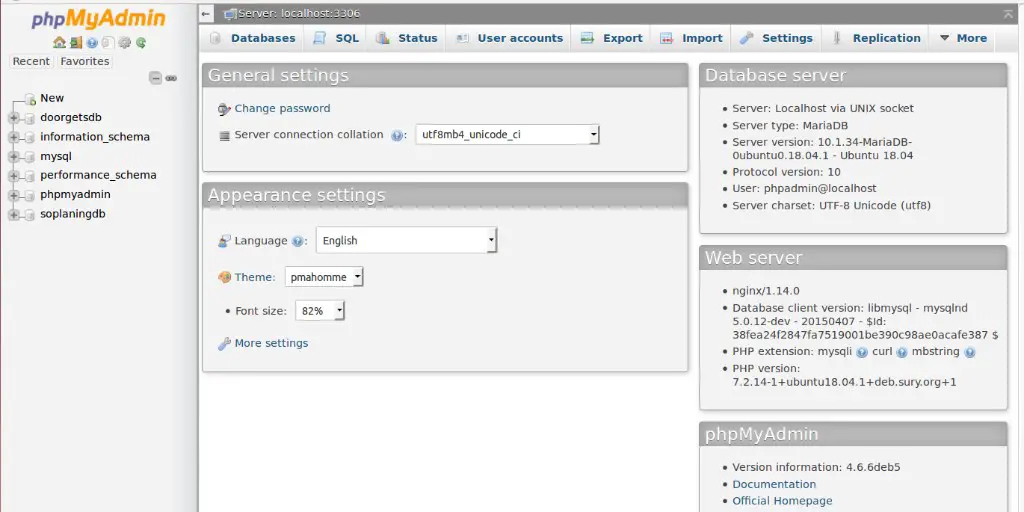Viewport: 1024px width, 512px height.
Task: Open Server connection collation dropdown
Action: click(507, 135)
